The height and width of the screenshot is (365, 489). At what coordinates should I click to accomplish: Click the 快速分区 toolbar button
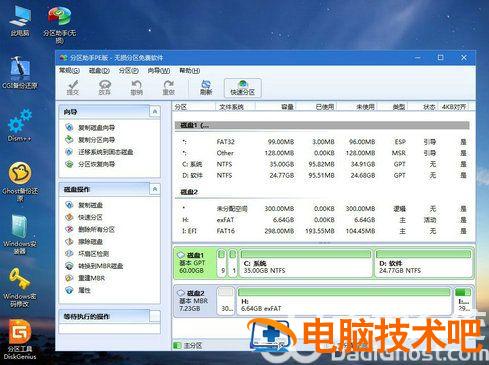point(243,88)
